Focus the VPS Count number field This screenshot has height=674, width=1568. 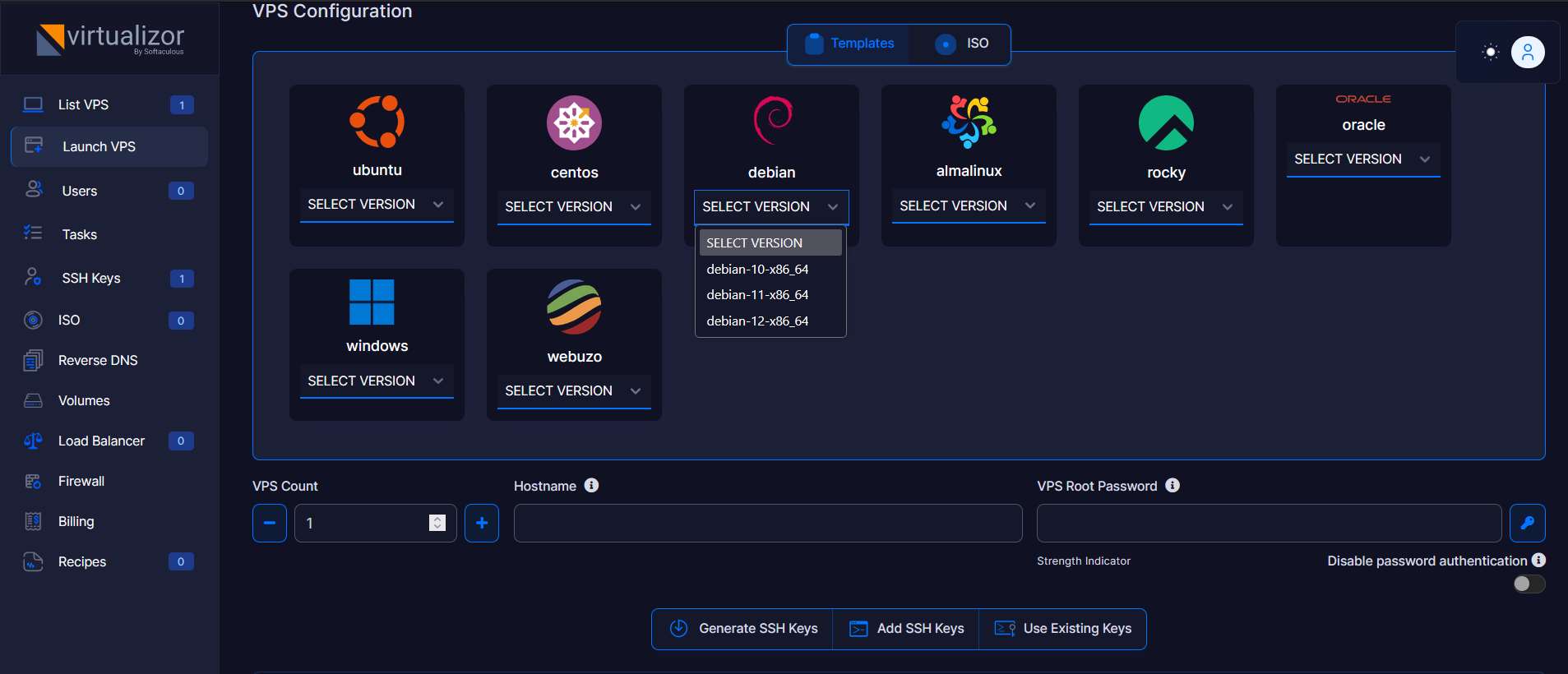[x=376, y=523]
